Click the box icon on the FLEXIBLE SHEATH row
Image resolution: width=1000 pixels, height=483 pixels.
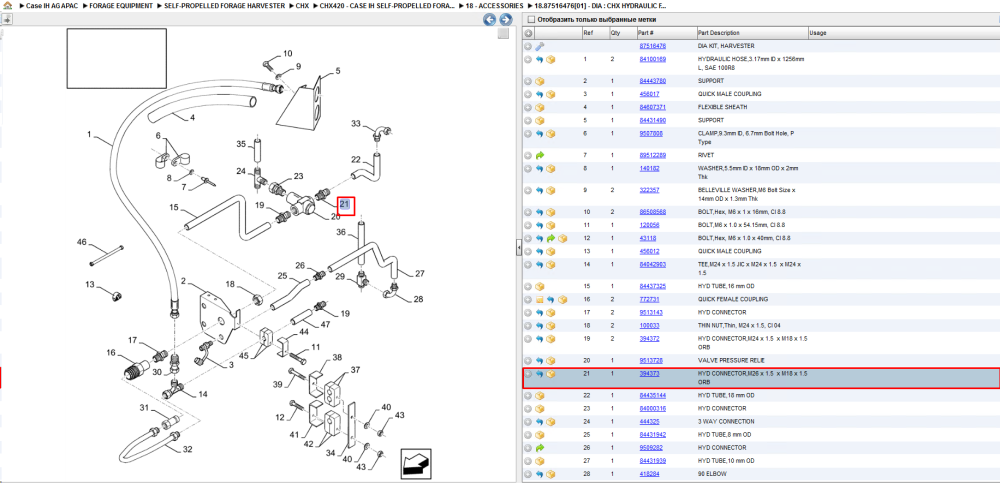coord(540,107)
